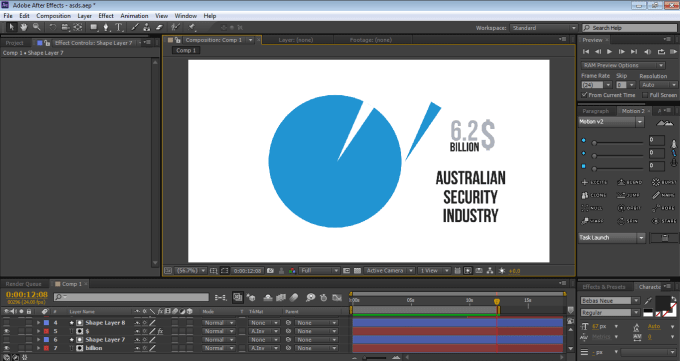Play the preview
Viewport: 680px width, 361px height.
tap(609, 52)
